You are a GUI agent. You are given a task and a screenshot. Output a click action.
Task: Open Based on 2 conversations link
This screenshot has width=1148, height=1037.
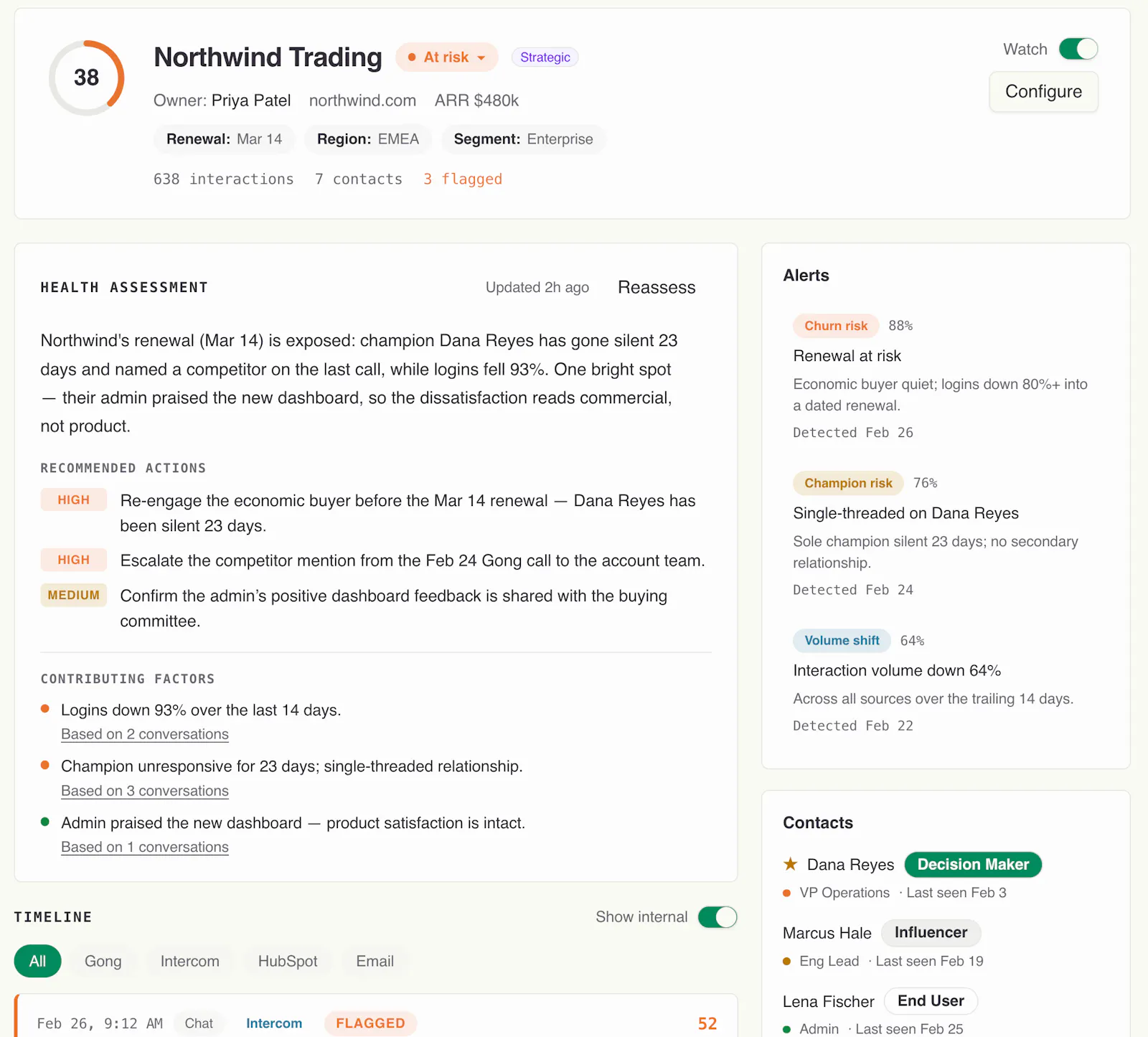tap(145, 734)
